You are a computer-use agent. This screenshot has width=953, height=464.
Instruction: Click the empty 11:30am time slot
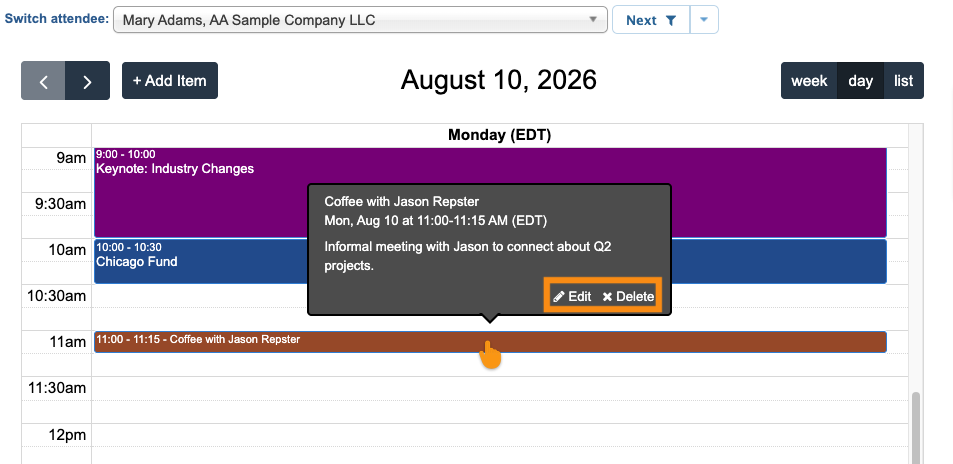pos(490,388)
